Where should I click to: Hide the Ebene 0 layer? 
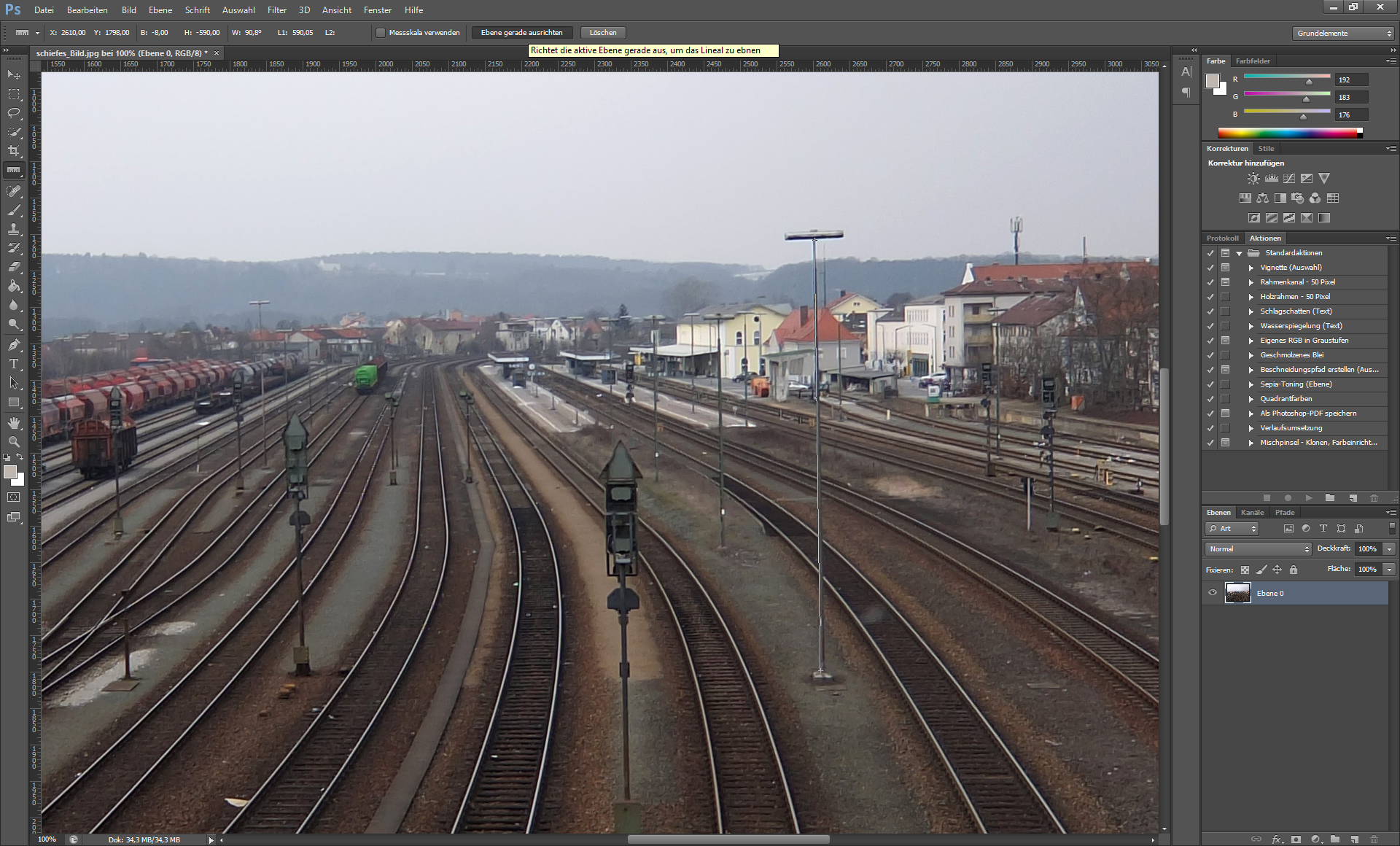[1213, 593]
